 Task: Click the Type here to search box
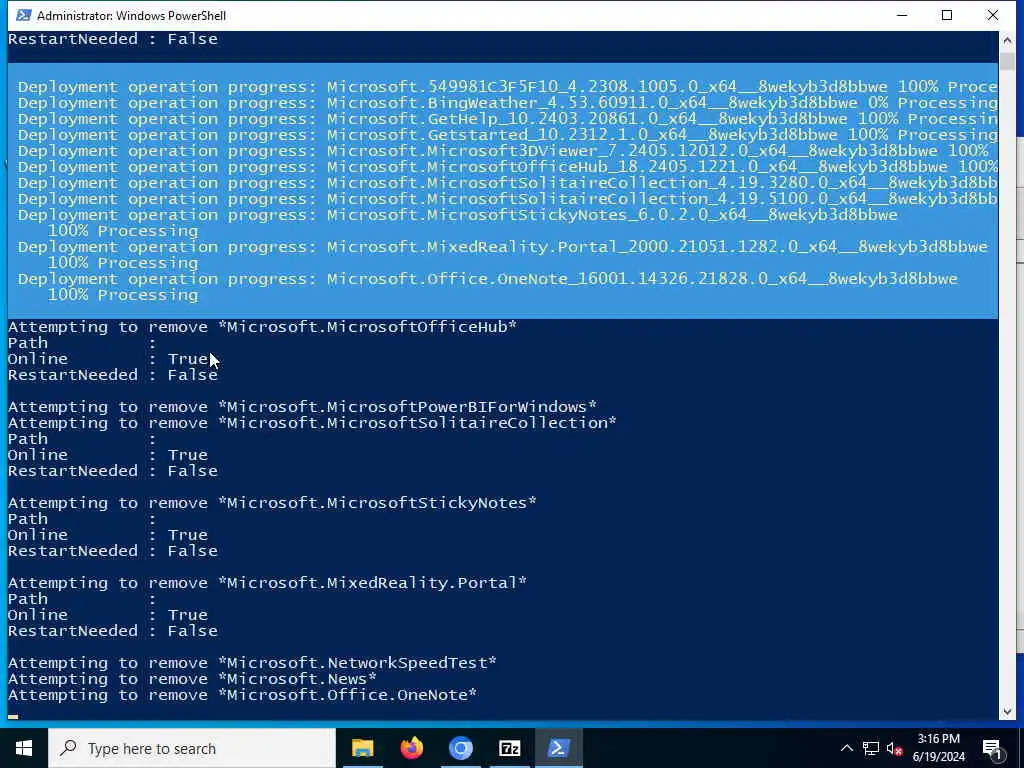(x=192, y=748)
